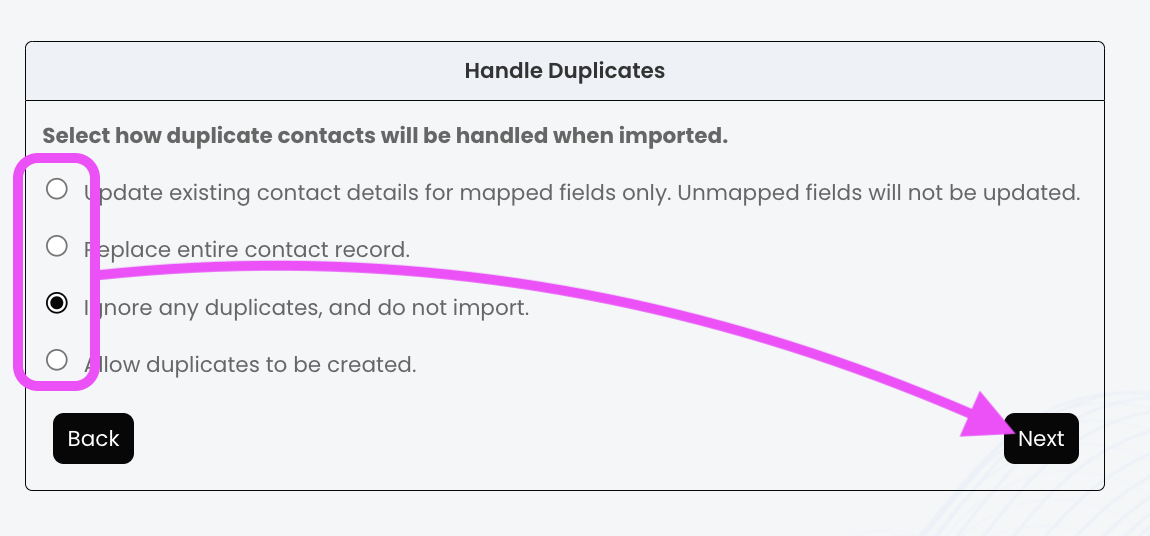Screen dimensions: 1150x536
Task: Click the word "imported" in the bold instruction
Action: (674, 135)
